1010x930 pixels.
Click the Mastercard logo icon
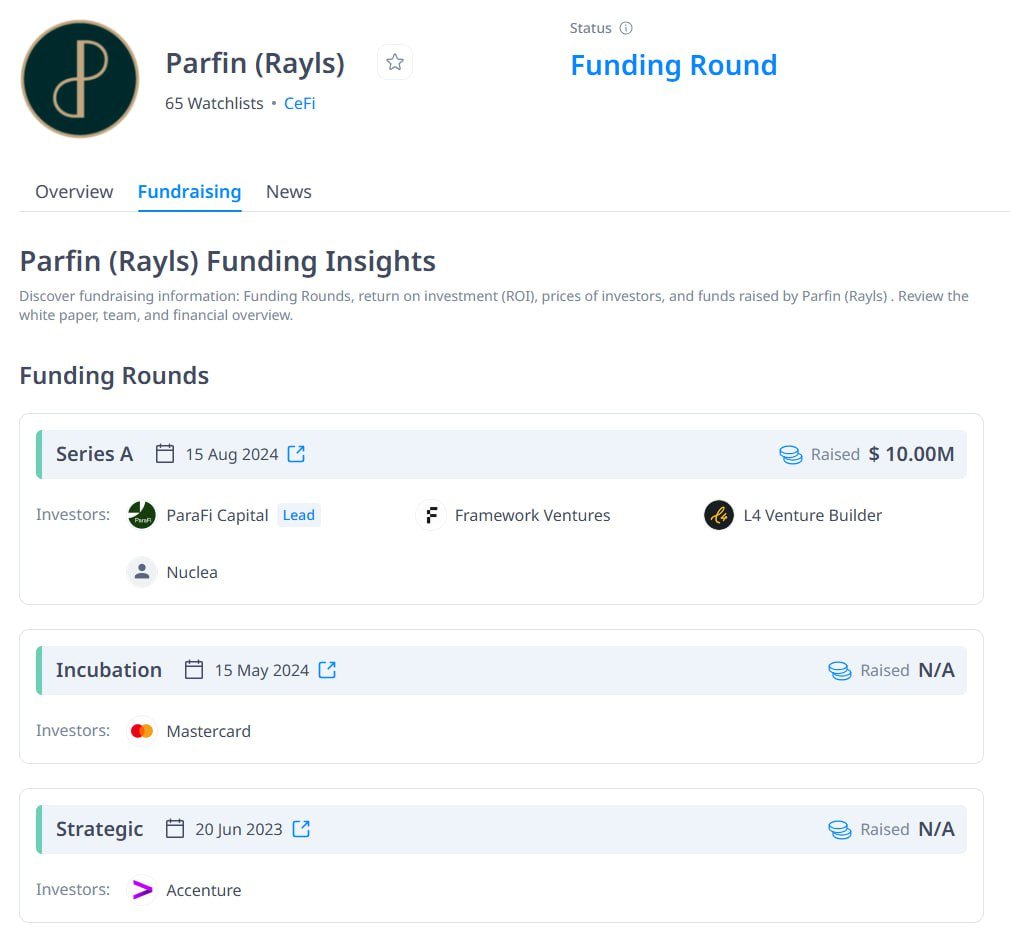pyautogui.click(x=142, y=731)
